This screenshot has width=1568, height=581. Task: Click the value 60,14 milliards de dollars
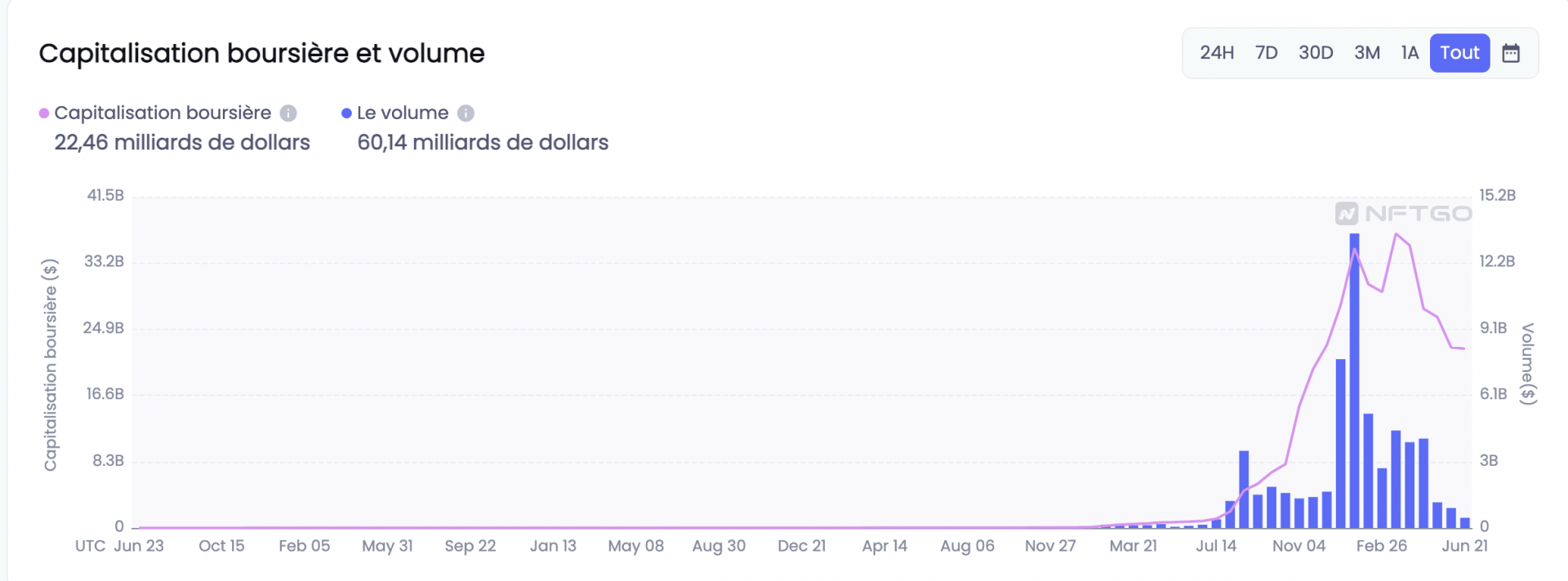[482, 143]
